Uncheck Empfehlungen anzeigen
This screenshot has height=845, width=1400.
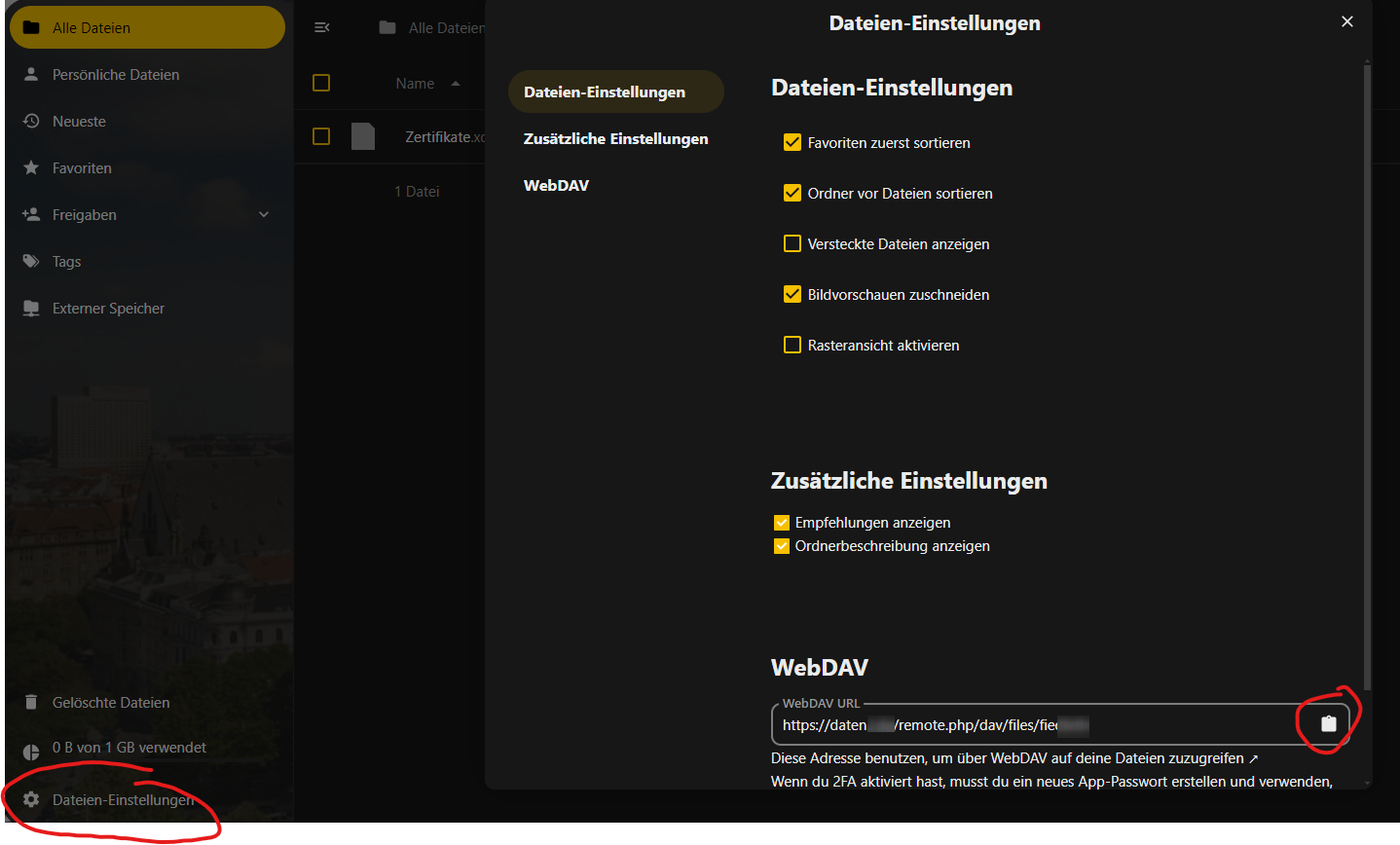781,523
